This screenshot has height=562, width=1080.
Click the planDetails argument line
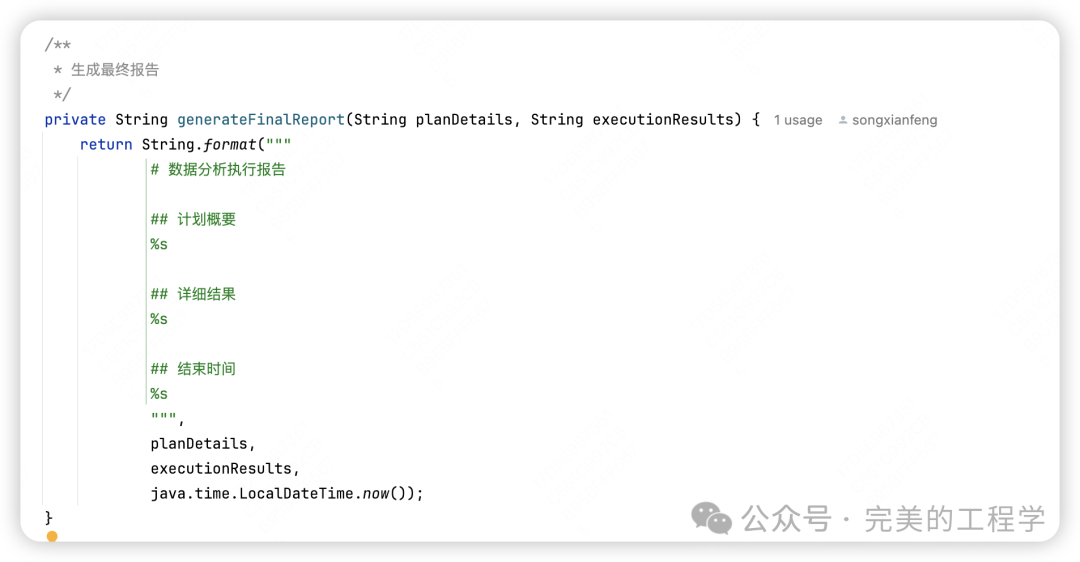pos(203,443)
